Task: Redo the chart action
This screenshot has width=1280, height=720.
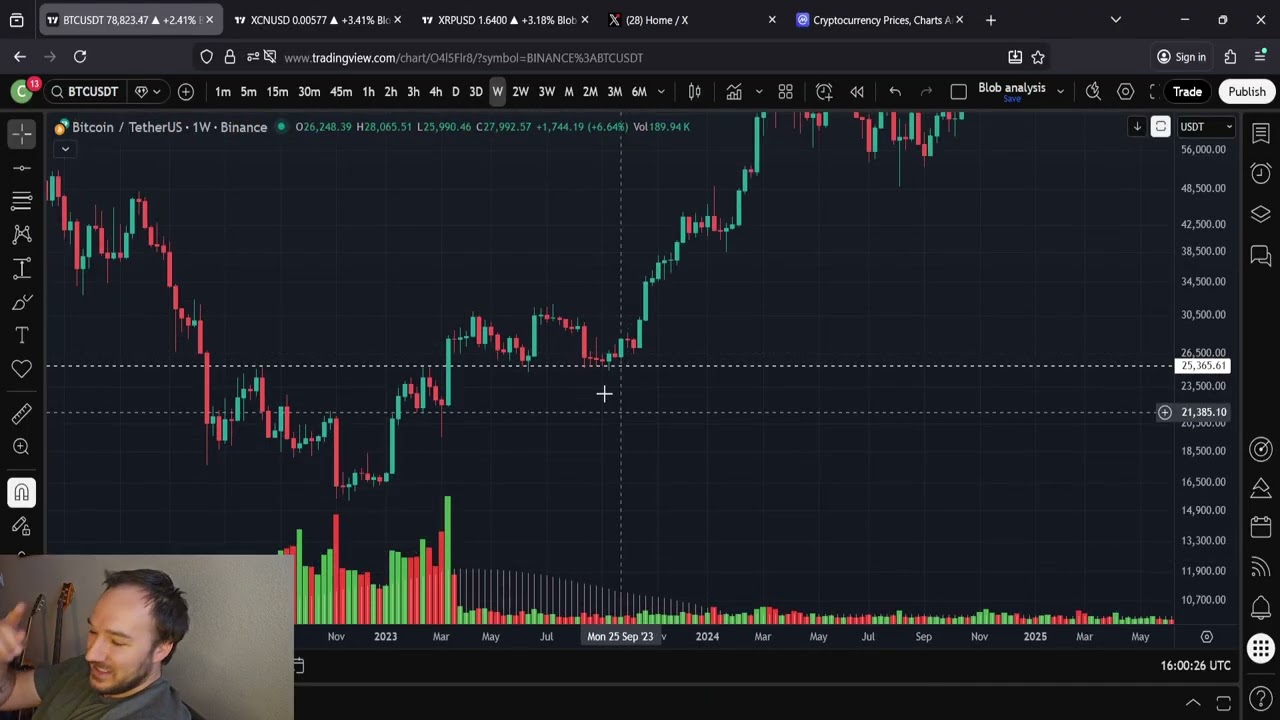Action: pos(926,92)
